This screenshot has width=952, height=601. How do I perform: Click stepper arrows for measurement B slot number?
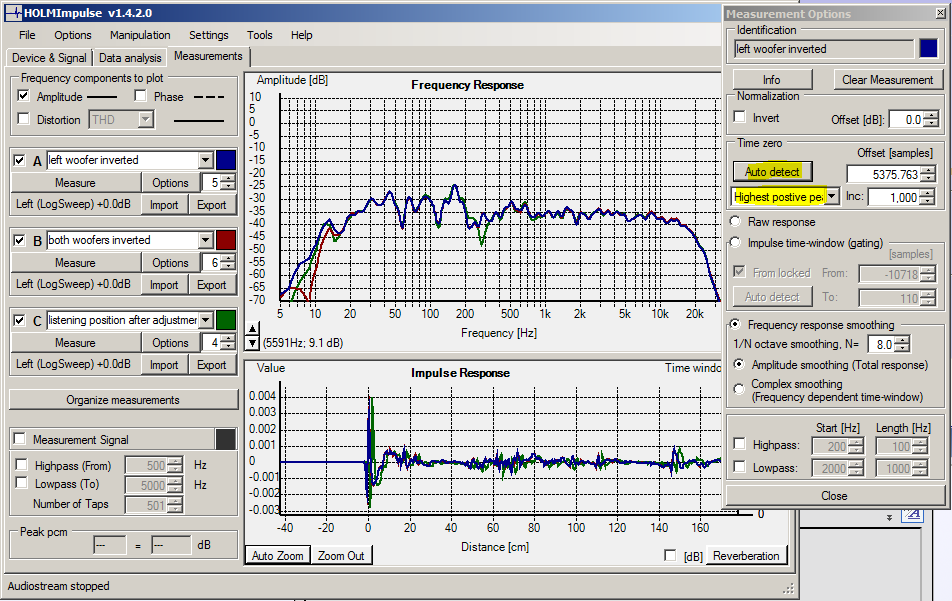coord(228,262)
